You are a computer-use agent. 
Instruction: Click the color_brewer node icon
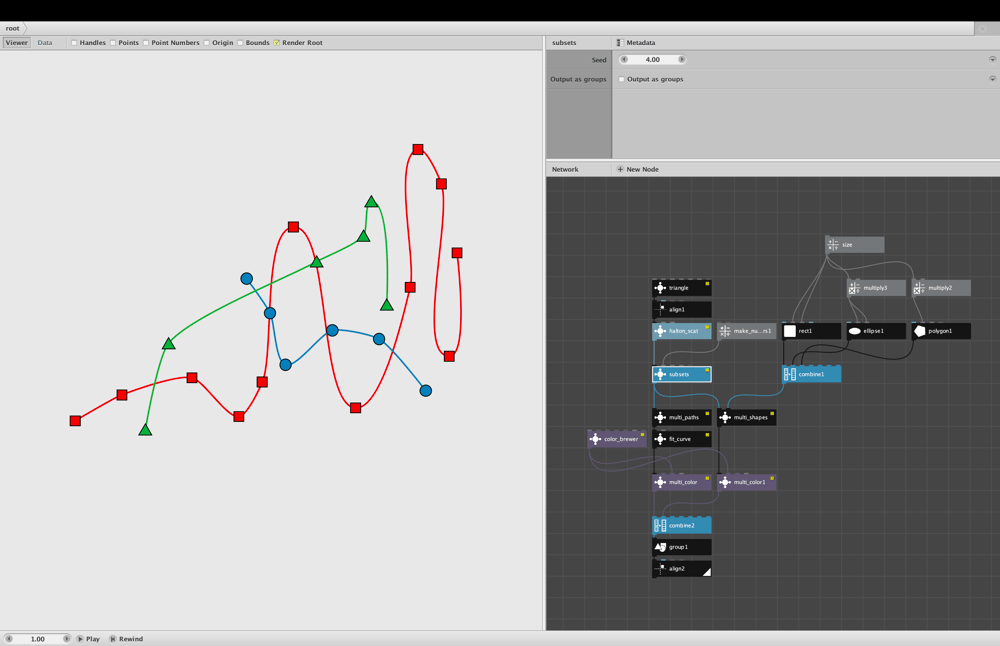click(595, 439)
